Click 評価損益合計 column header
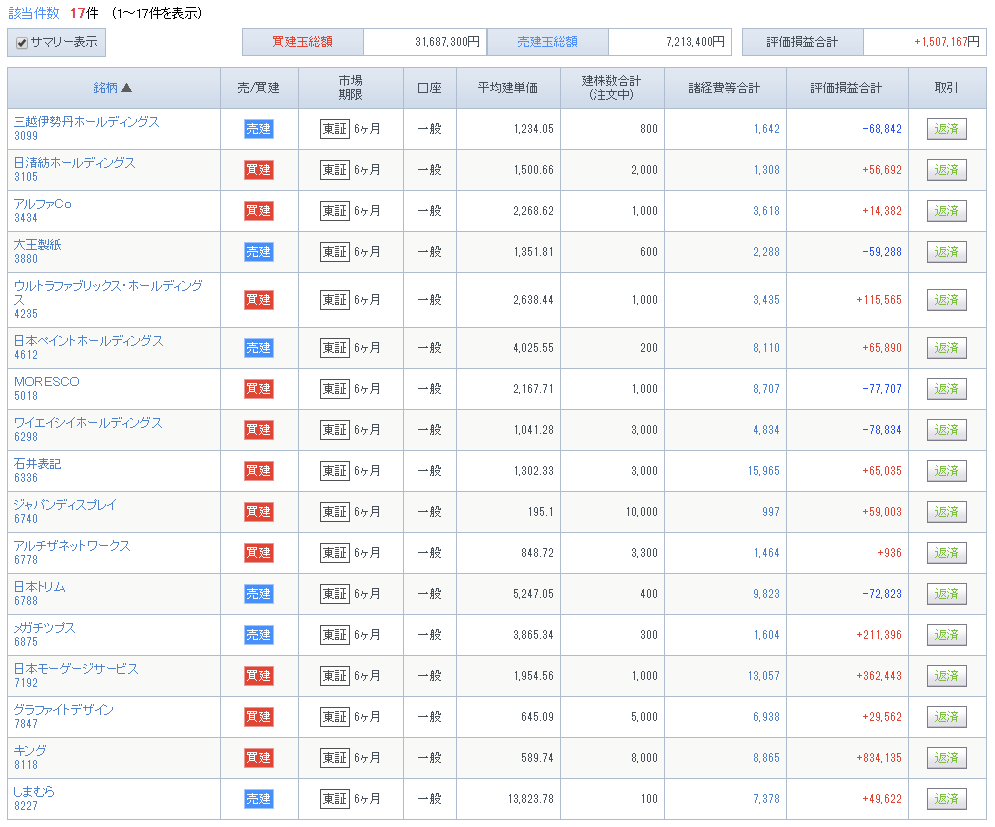 coord(847,88)
